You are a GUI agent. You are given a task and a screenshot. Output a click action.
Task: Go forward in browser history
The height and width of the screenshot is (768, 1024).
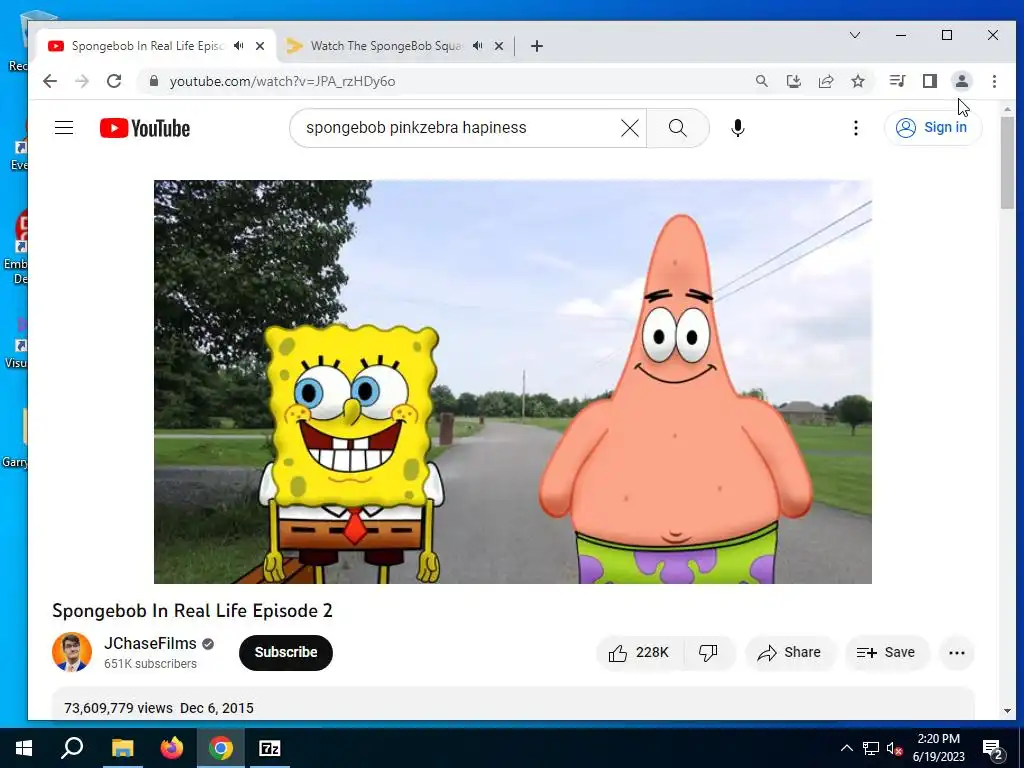[x=82, y=81]
